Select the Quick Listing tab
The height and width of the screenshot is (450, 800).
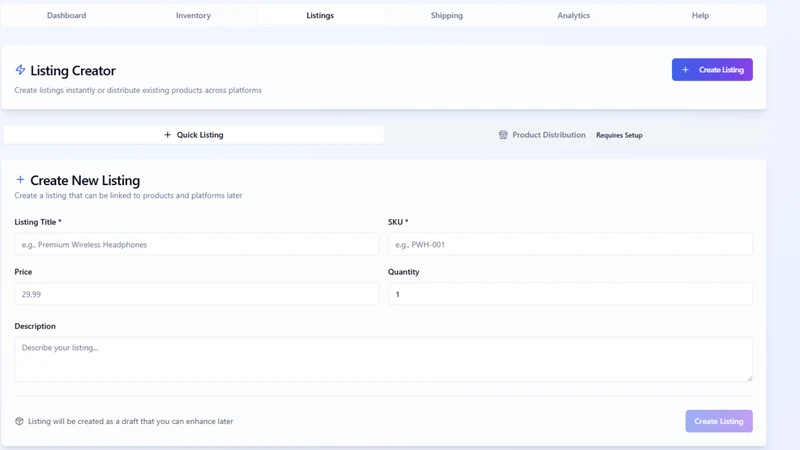click(194, 135)
